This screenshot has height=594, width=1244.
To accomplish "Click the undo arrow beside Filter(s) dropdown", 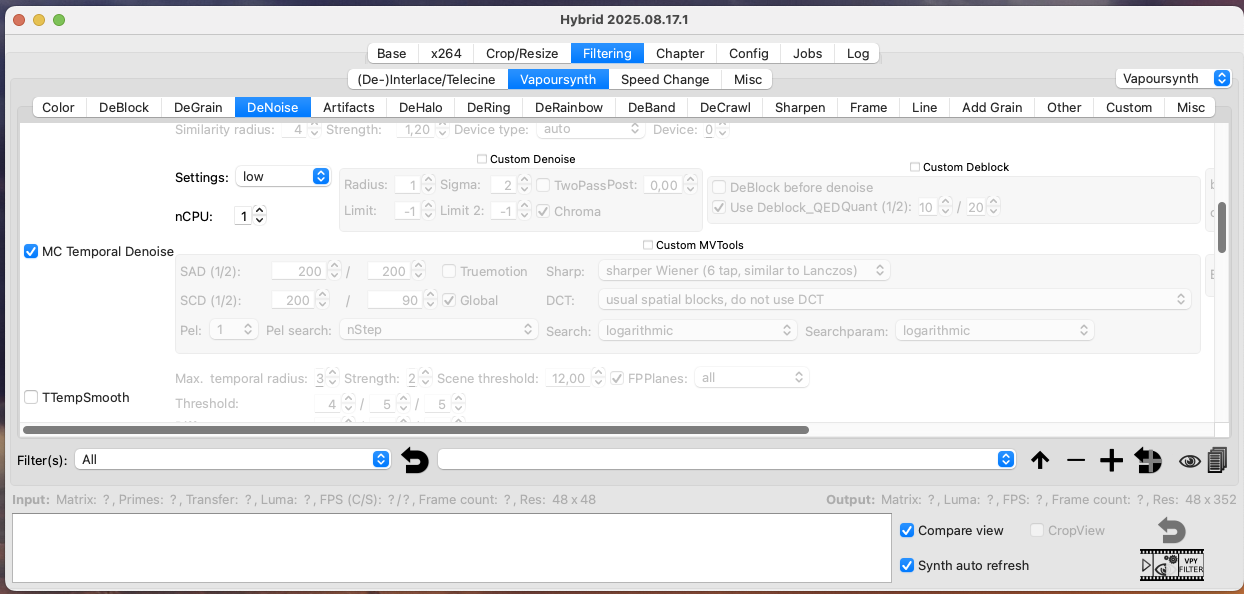I will coord(415,460).
